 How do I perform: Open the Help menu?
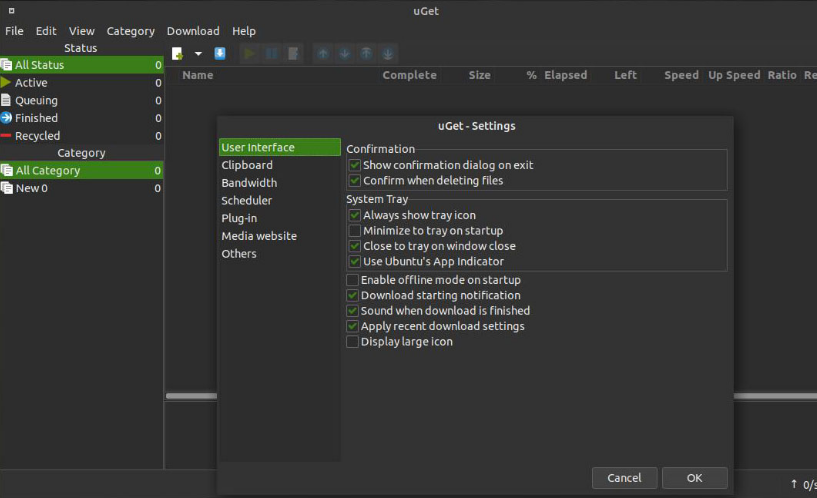[244, 31]
